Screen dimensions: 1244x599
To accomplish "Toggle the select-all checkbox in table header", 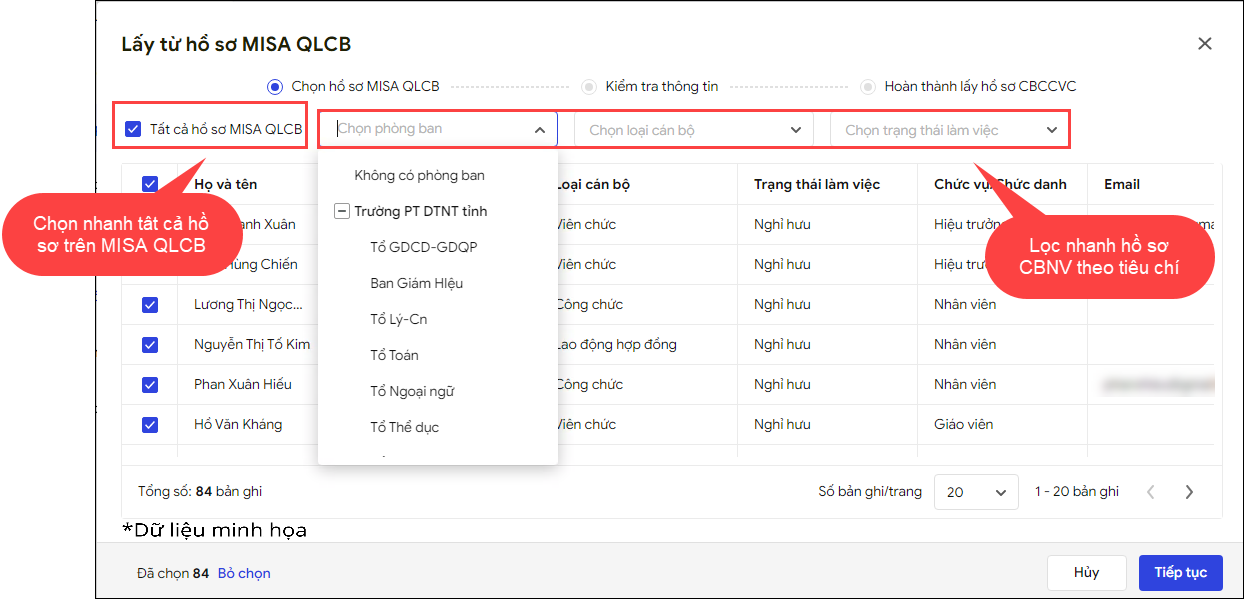I will tap(150, 184).
